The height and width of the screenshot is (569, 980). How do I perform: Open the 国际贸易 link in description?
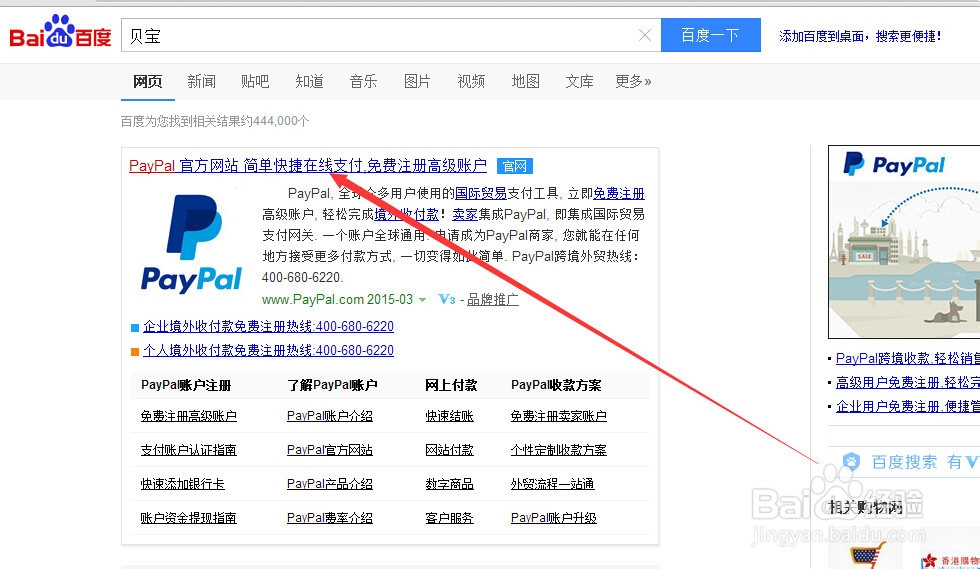pyautogui.click(x=481, y=194)
